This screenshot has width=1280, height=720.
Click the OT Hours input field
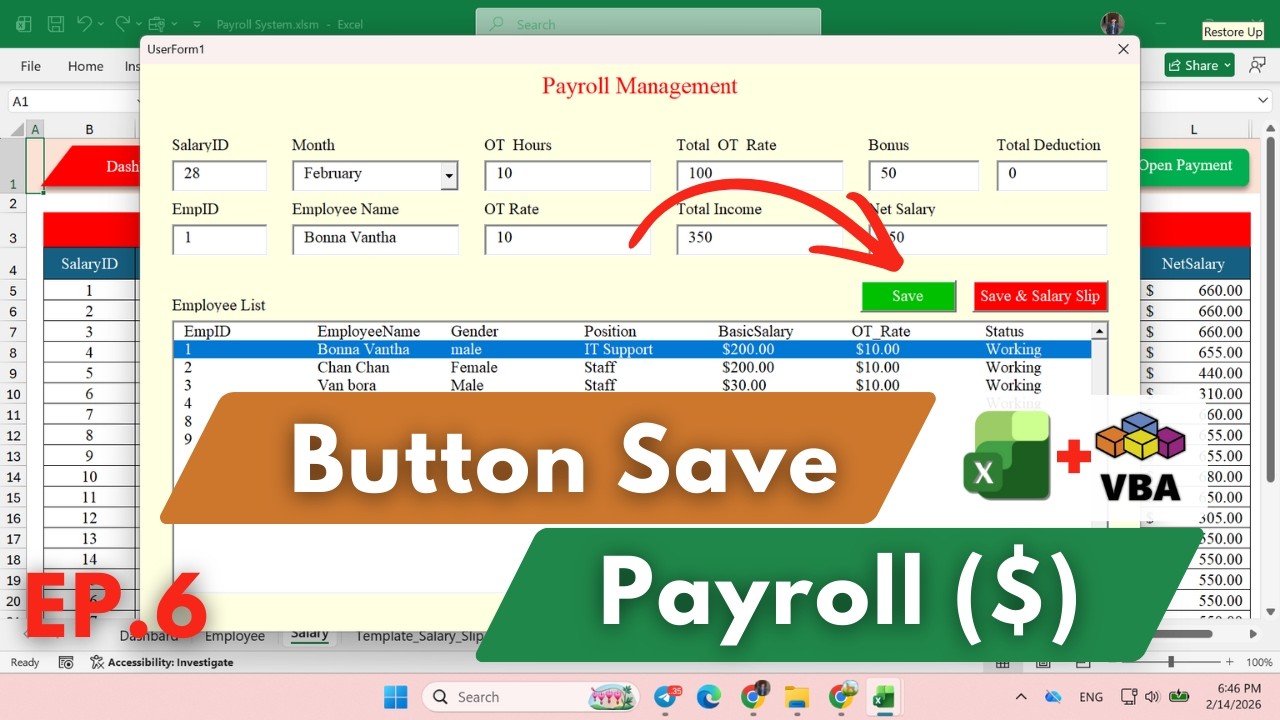(x=568, y=175)
